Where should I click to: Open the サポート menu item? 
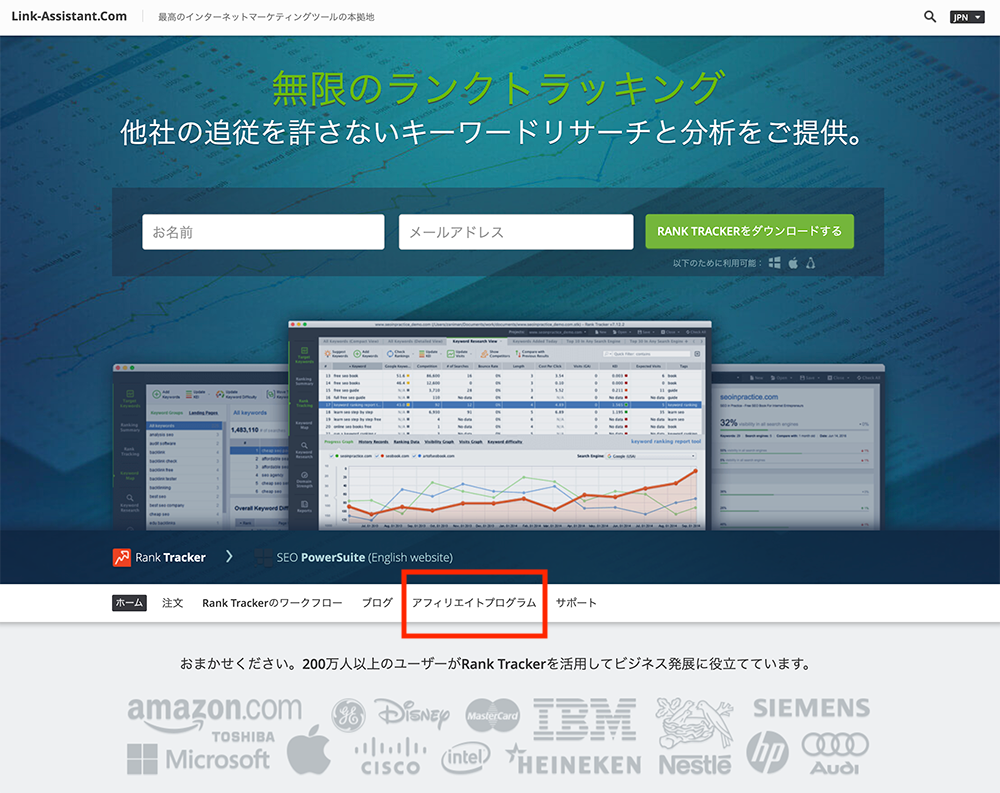(x=576, y=603)
